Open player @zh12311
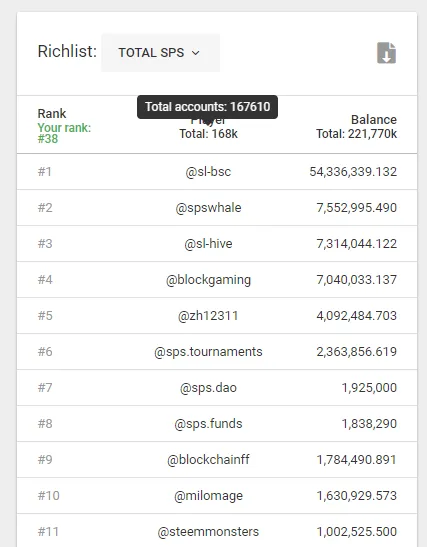427x547 pixels. (208, 316)
